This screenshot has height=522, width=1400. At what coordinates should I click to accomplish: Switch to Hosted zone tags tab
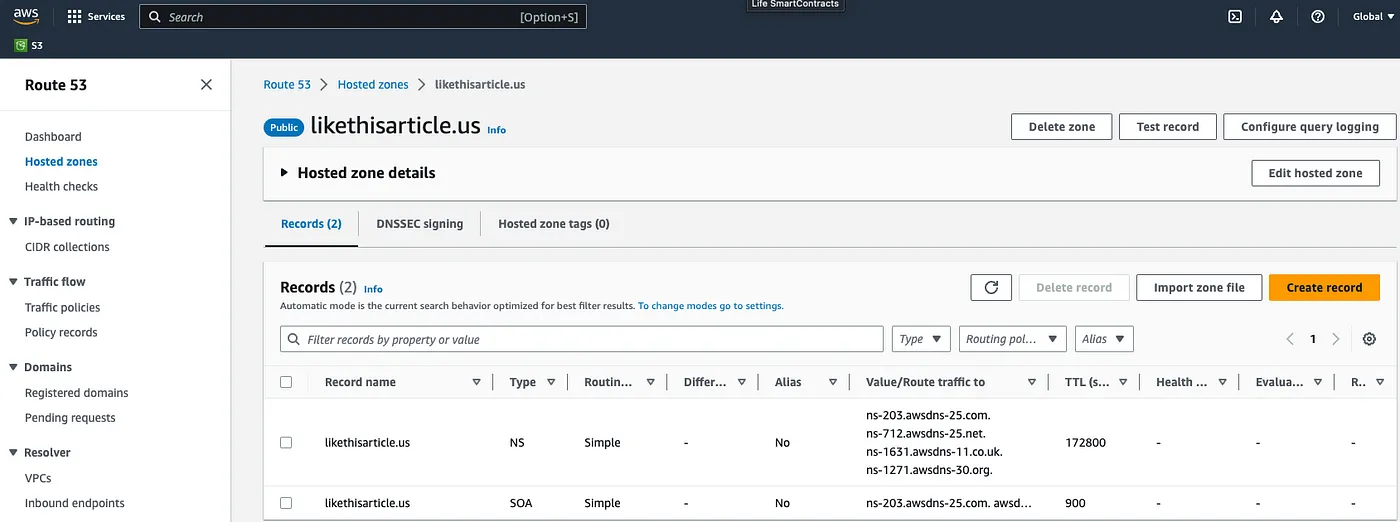(554, 224)
